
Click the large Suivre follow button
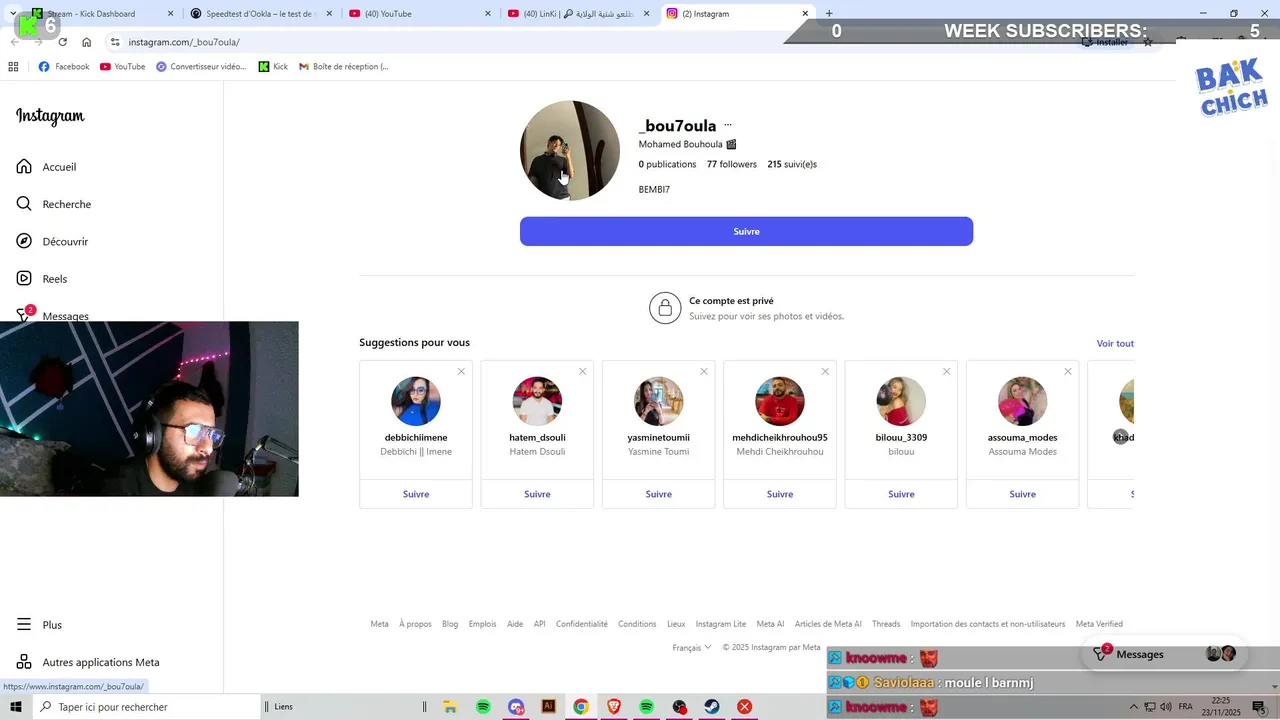746,231
